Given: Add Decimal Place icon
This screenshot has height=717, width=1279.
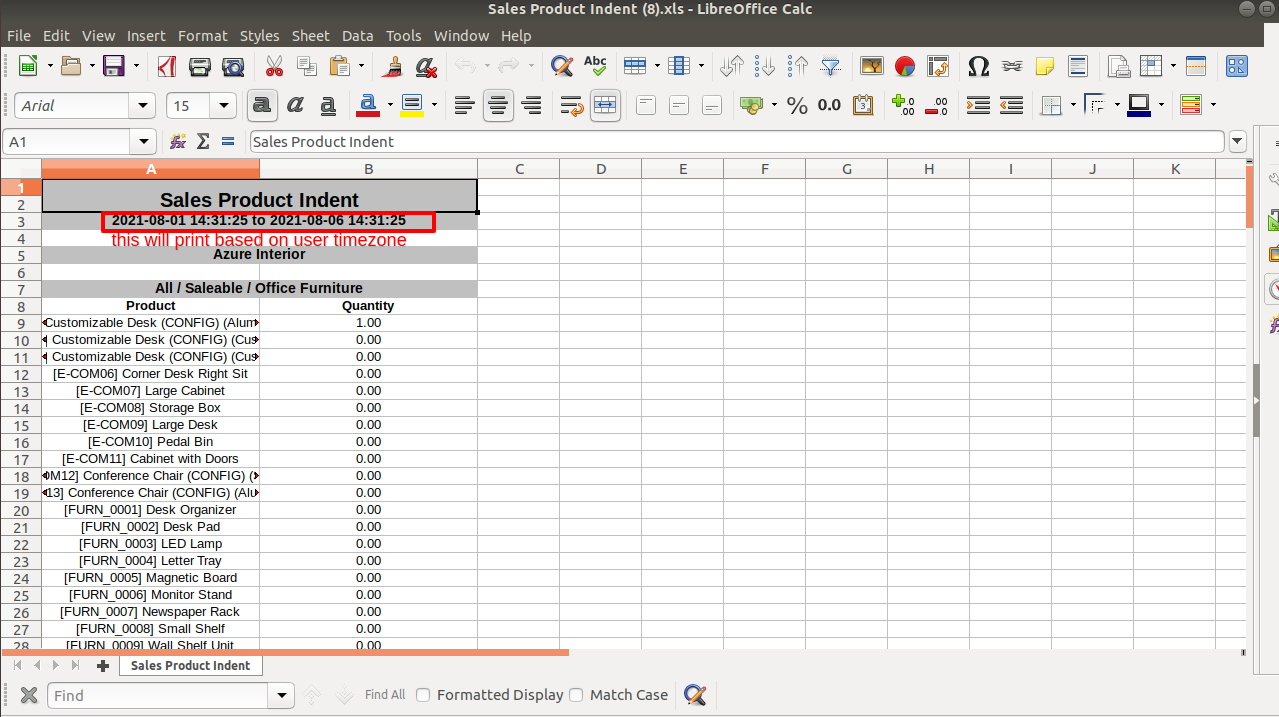Looking at the screenshot, I should click(903, 105).
